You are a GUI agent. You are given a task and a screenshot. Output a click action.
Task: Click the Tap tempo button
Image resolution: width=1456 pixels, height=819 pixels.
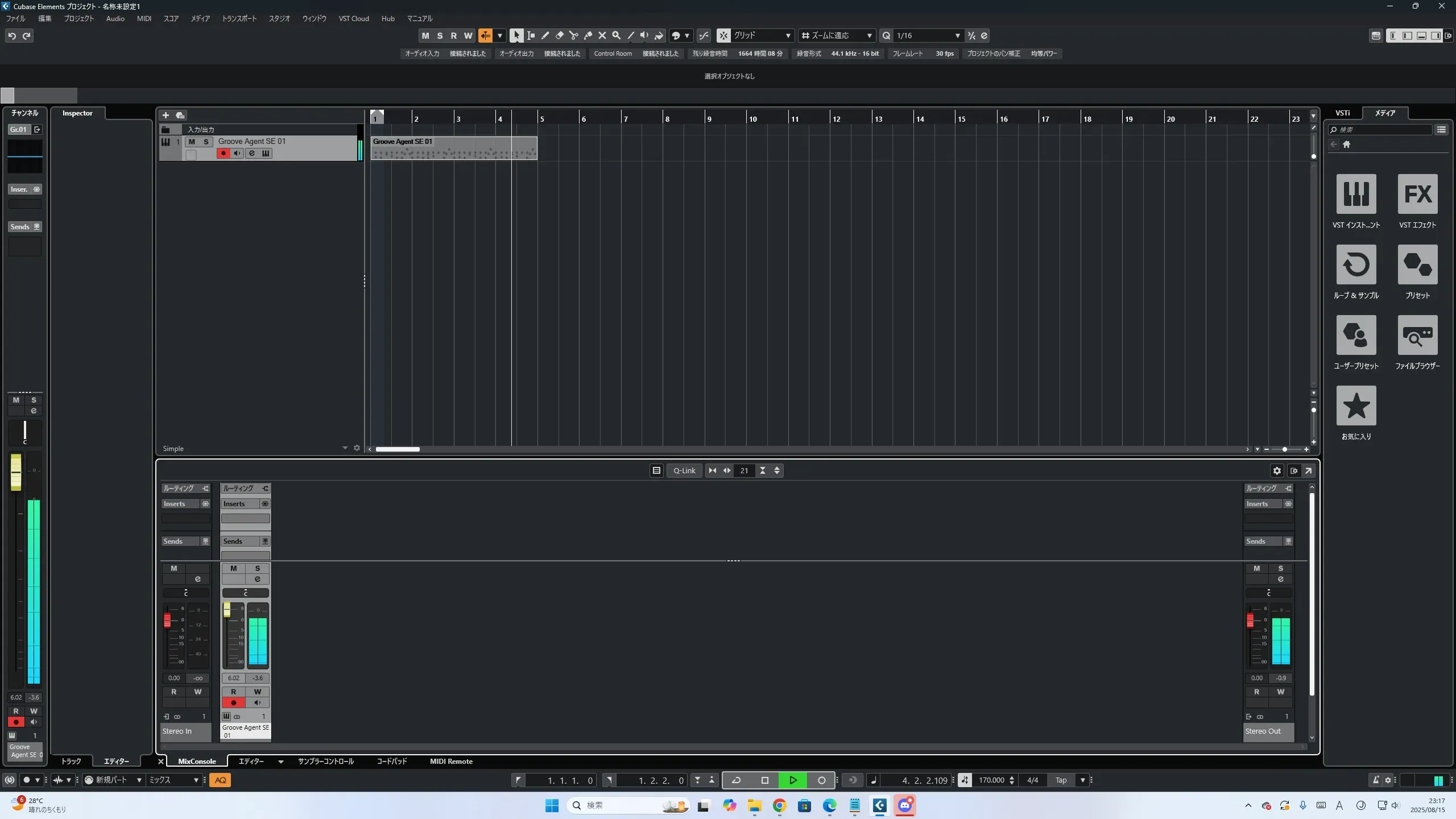click(1061, 780)
